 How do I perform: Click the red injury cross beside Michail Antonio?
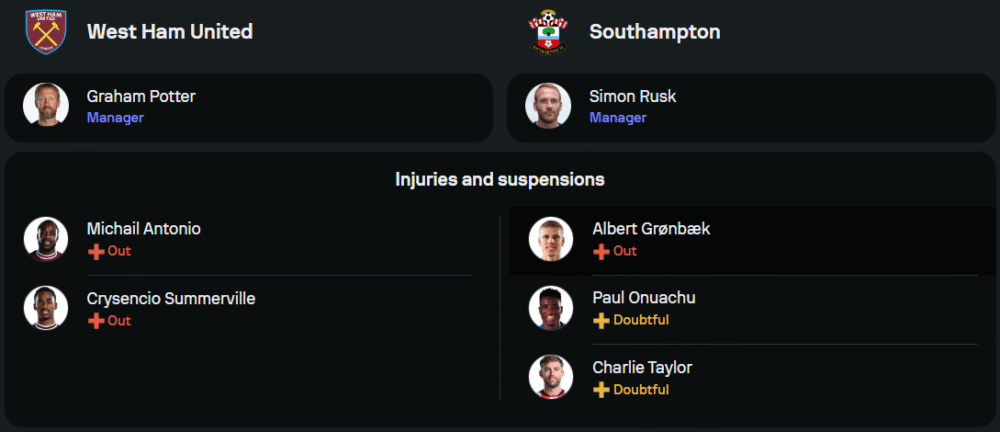pos(96,251)
